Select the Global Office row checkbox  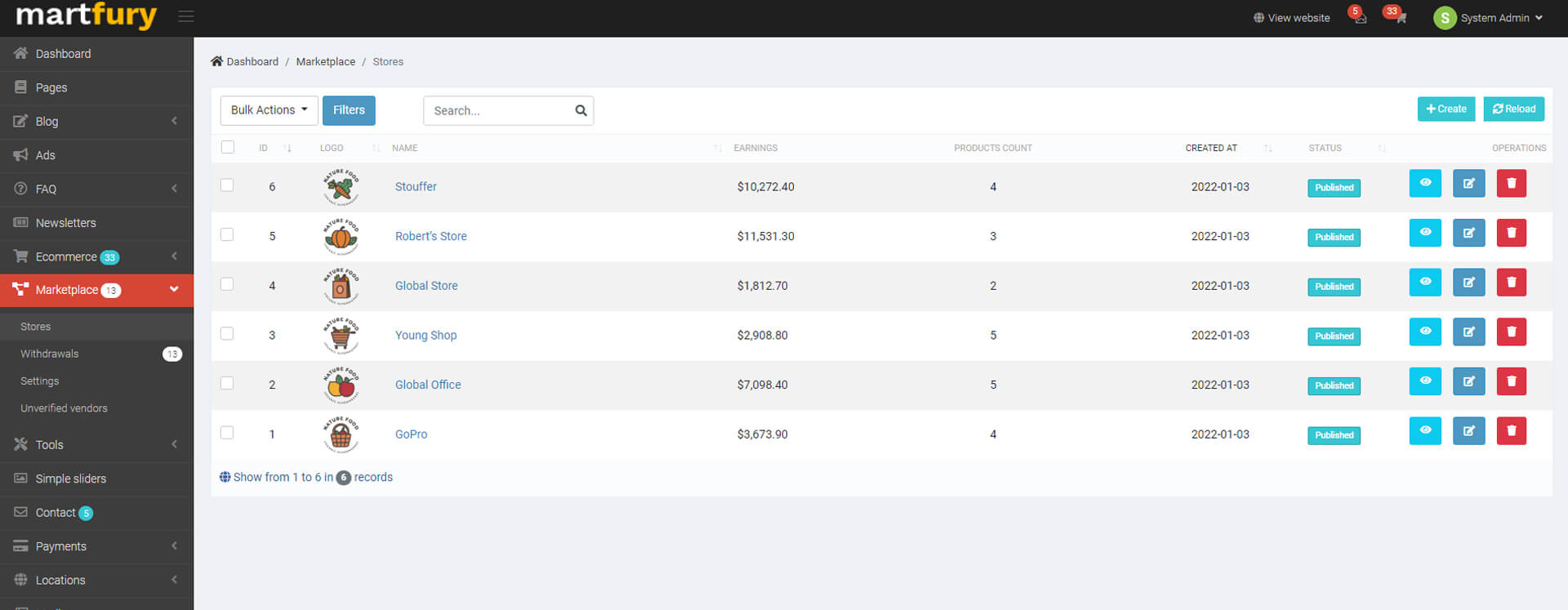point(227,383)
